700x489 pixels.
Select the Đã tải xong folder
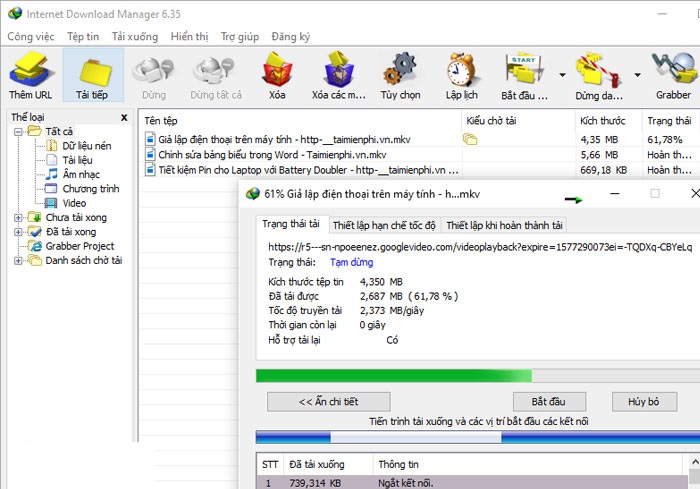tap(62, 232)
